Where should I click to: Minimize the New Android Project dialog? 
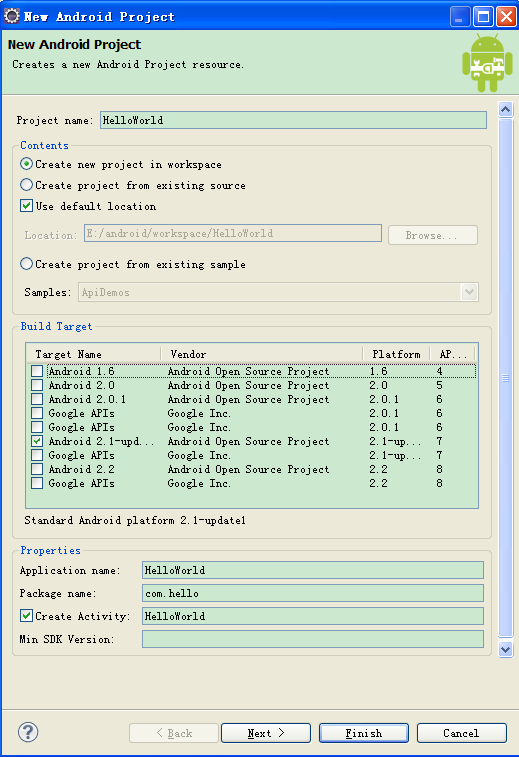(x=460, y=17)
